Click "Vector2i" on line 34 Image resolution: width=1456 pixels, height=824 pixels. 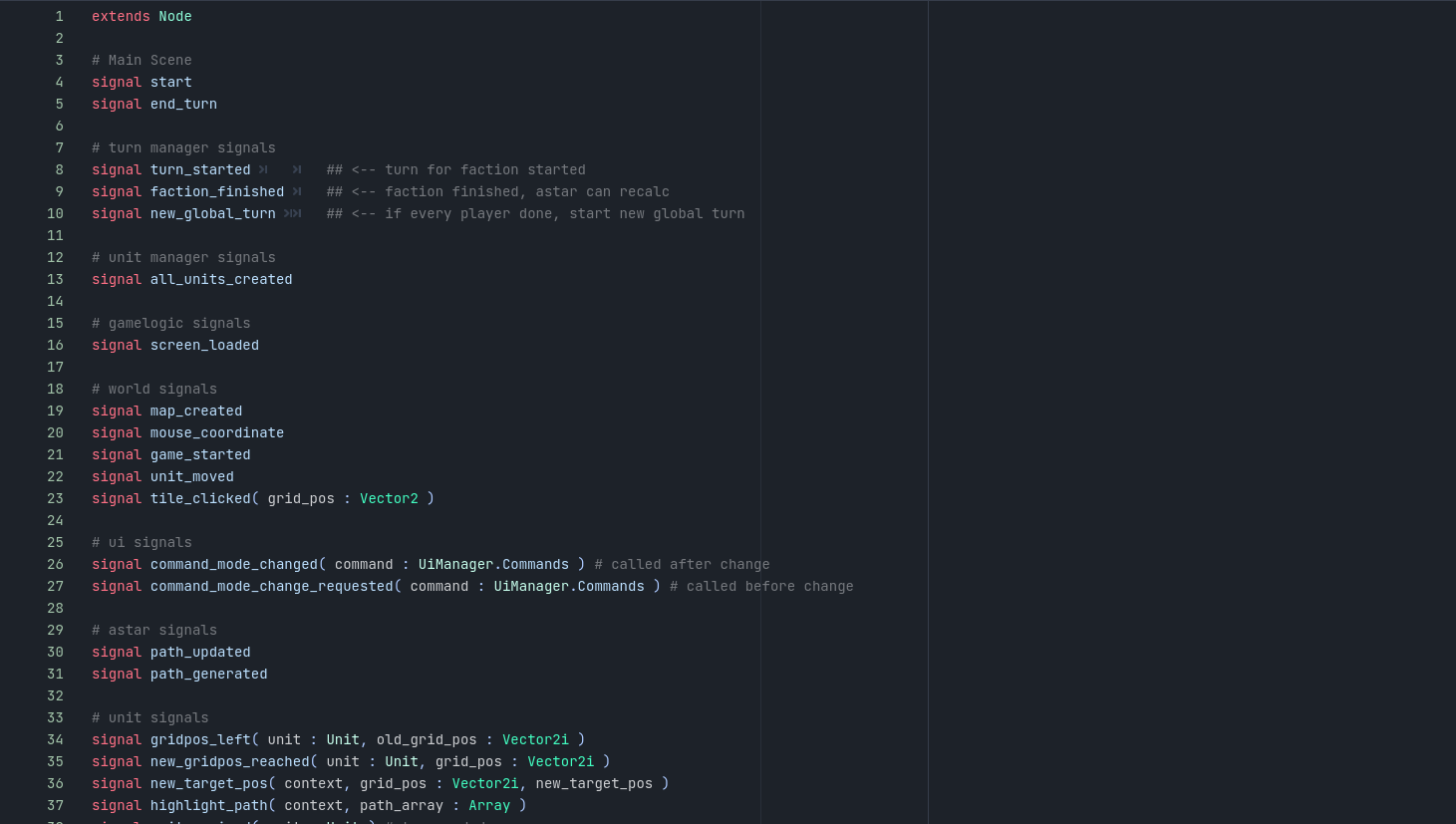click(x=535, y=739)
